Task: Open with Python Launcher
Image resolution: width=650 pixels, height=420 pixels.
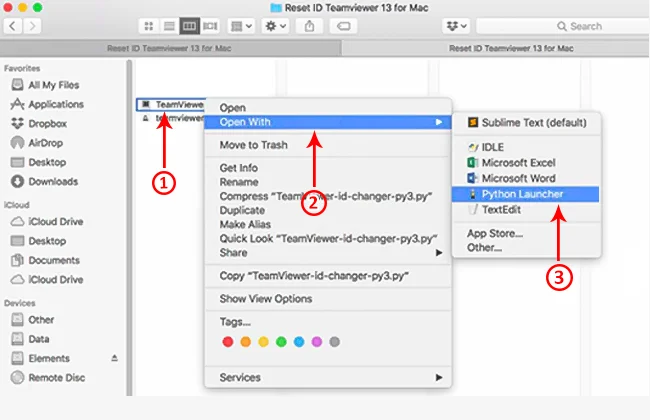Action: point(526,194)
